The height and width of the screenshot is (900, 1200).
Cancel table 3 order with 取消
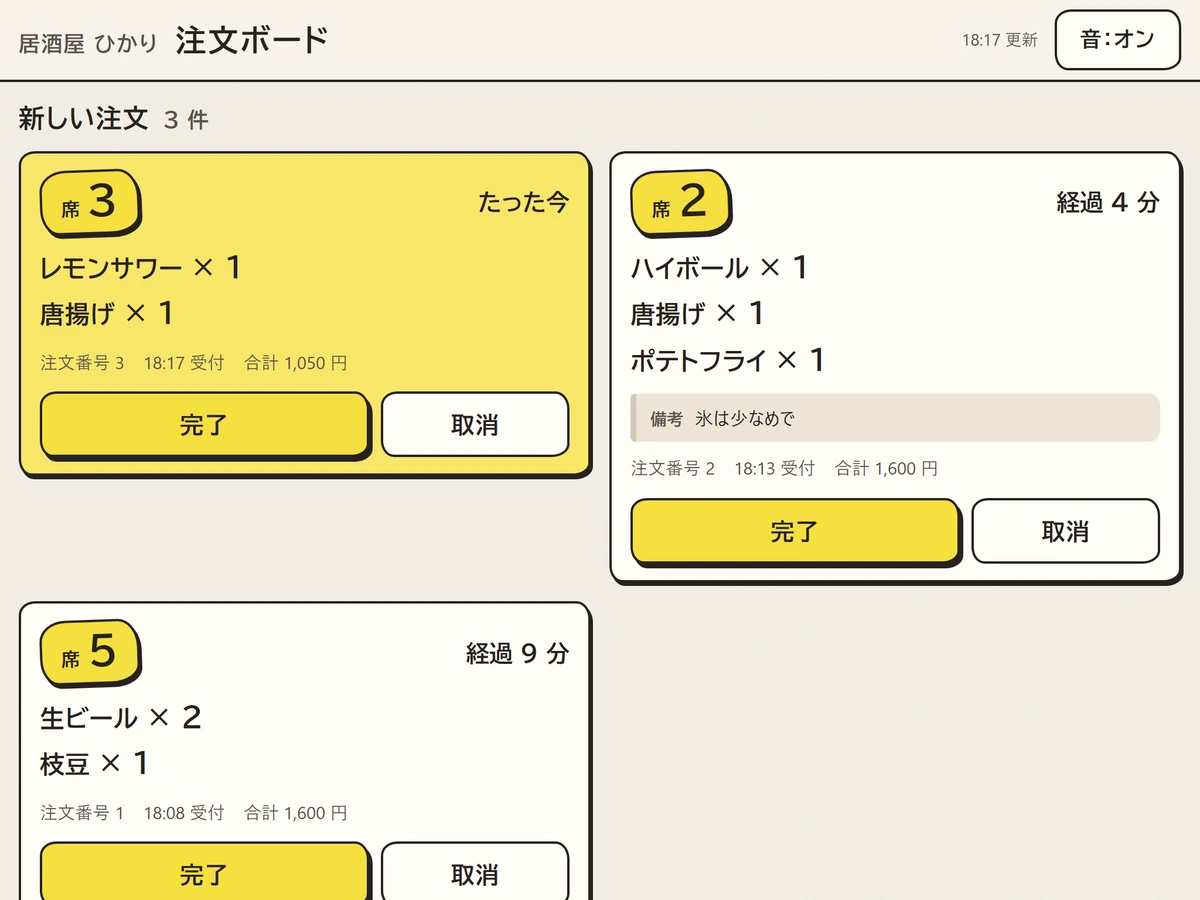[x=475, y=425]
